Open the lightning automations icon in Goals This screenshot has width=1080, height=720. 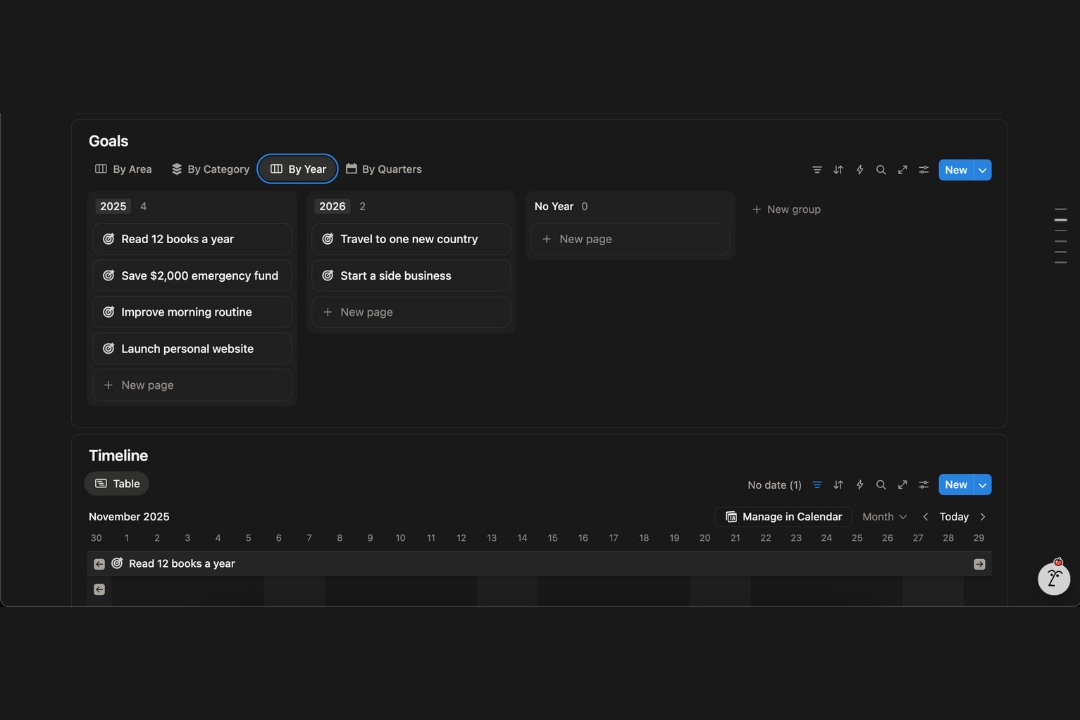tap(860, 170)
